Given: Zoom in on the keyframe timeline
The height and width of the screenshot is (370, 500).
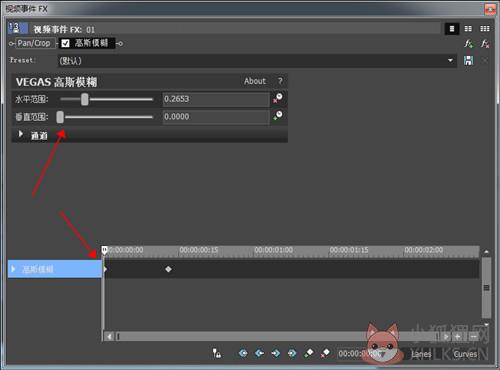Looking at the screenshot, I should click(x=458, y=337).
